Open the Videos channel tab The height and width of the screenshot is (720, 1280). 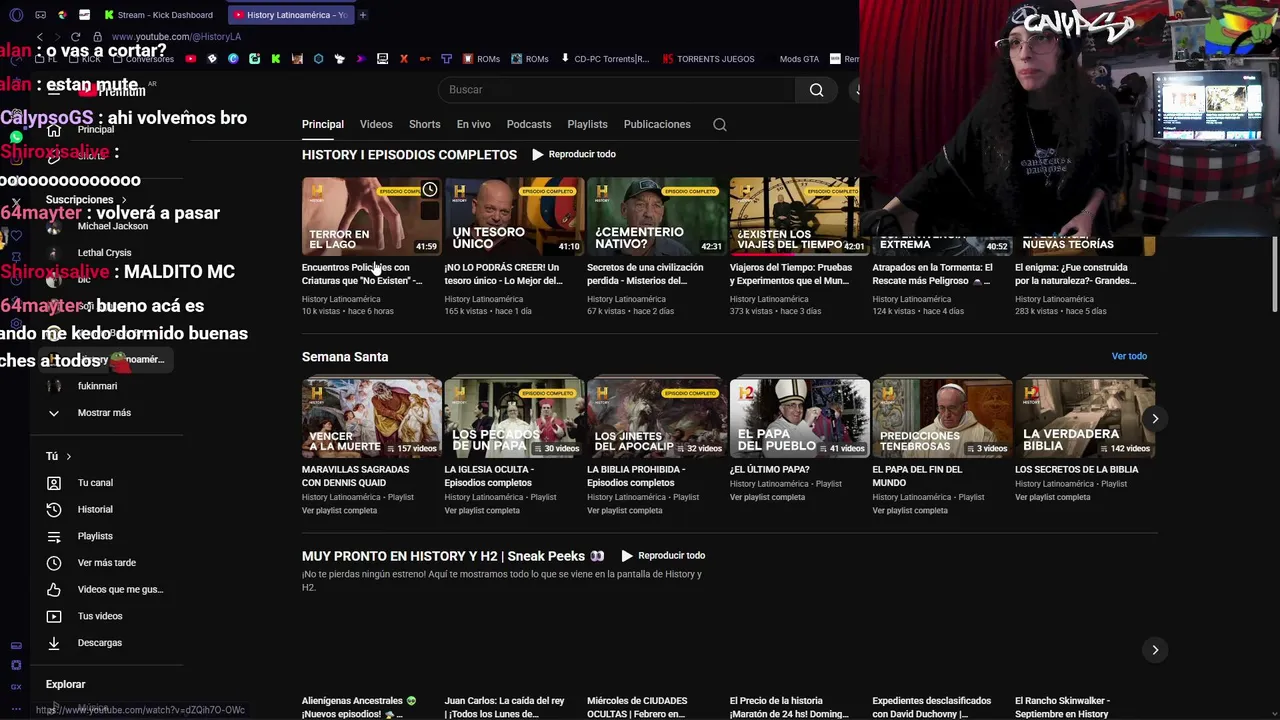coord(376,125)
